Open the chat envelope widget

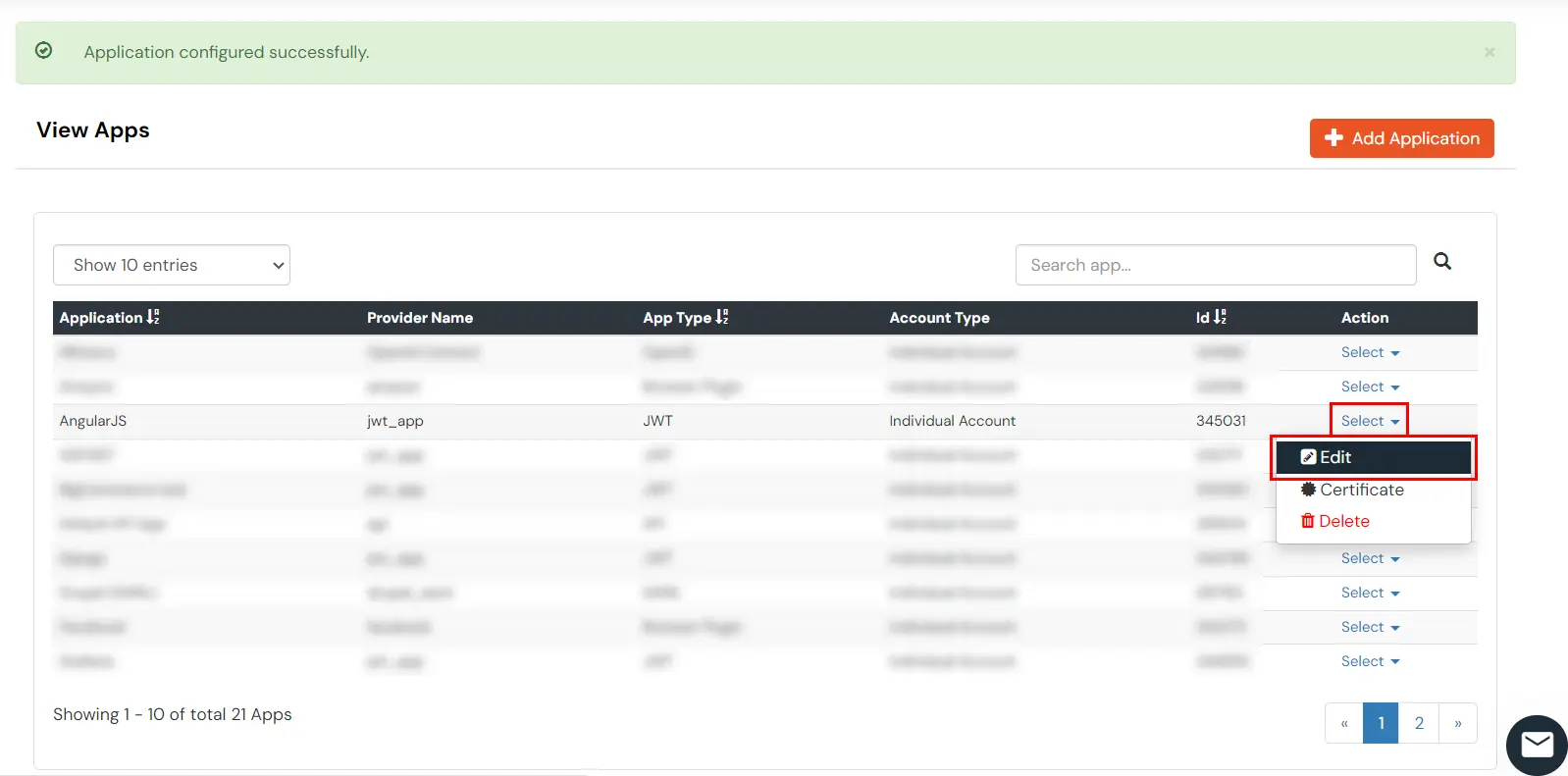click(1537, 745)
